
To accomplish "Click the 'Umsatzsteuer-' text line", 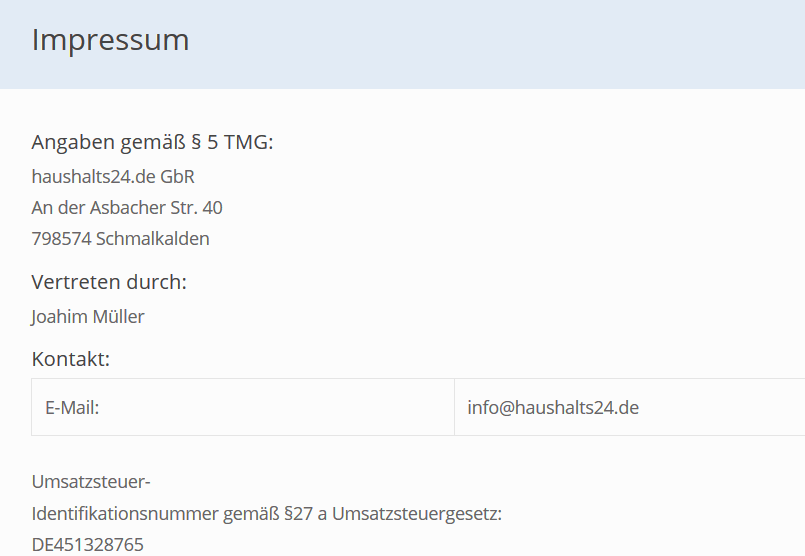I will 91,482.
